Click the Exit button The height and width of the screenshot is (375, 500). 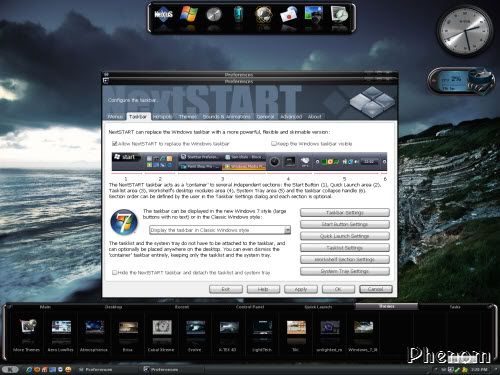click(x=226, y=289)
